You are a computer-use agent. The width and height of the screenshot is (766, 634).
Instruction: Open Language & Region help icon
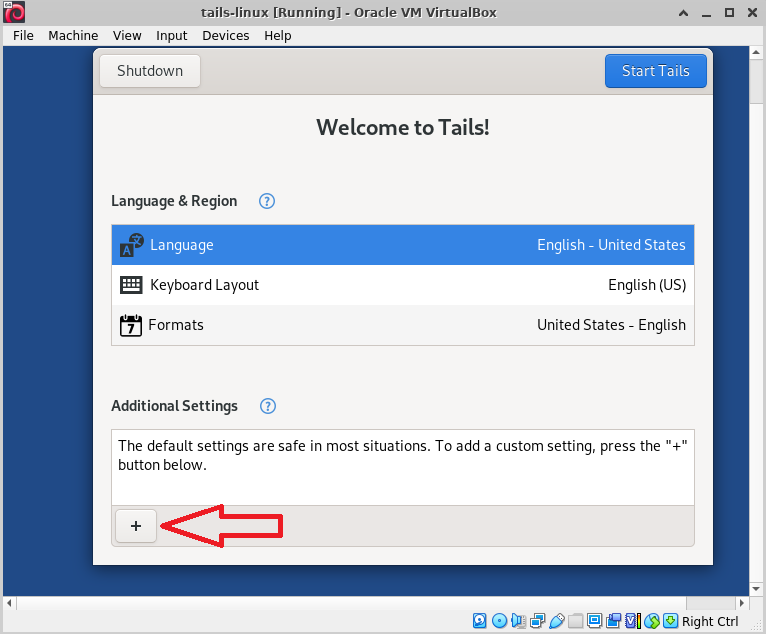coord(267,201)
